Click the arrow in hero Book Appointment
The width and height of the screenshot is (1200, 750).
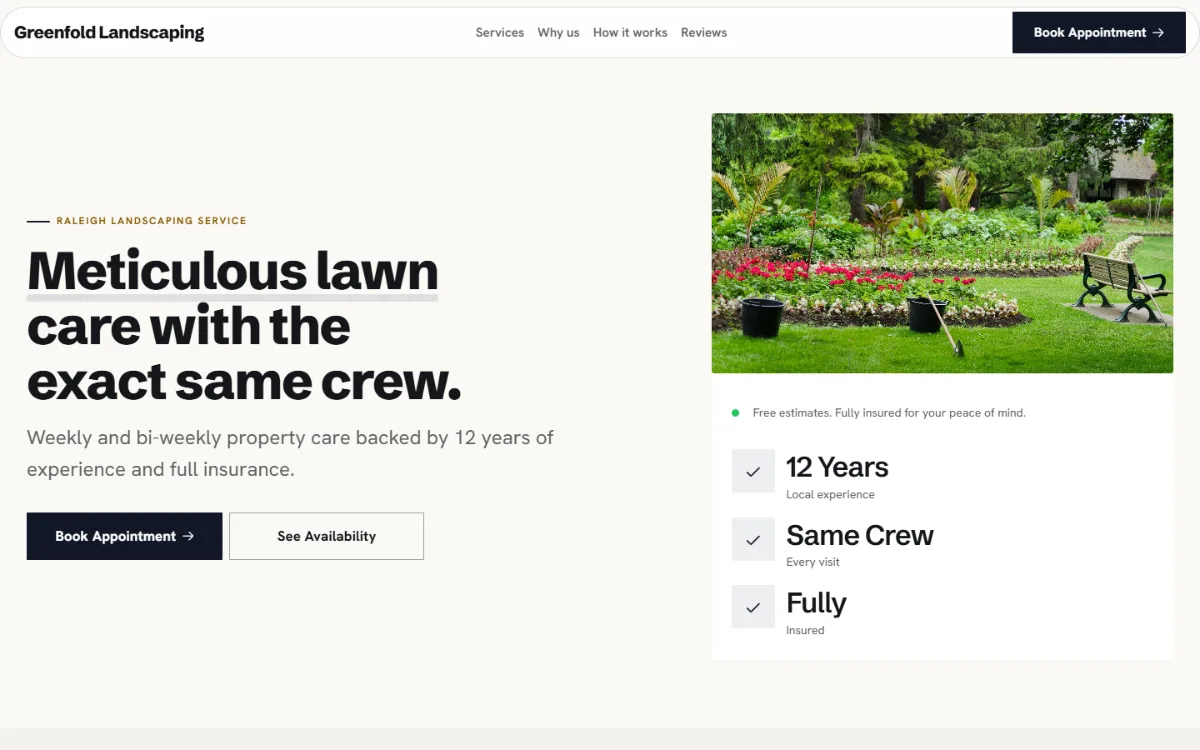click(x=188, y=536)
